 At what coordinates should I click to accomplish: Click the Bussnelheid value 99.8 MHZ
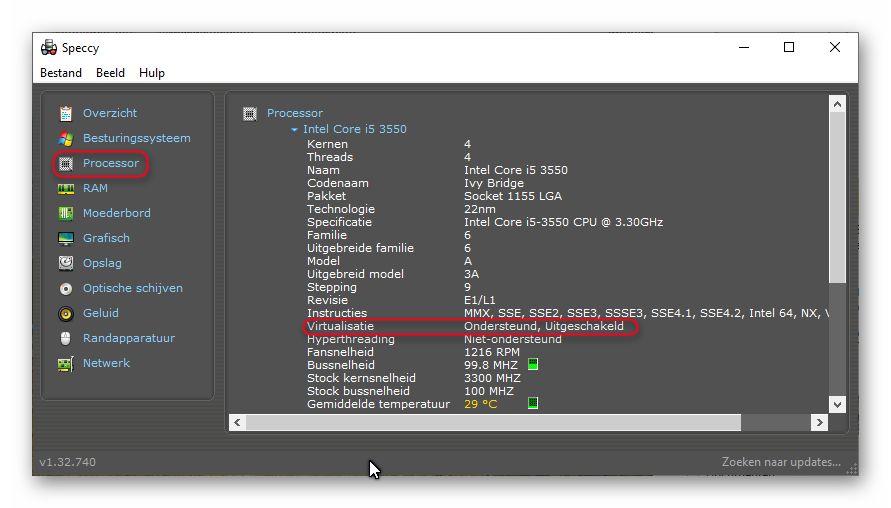click(x=491, y=365)
